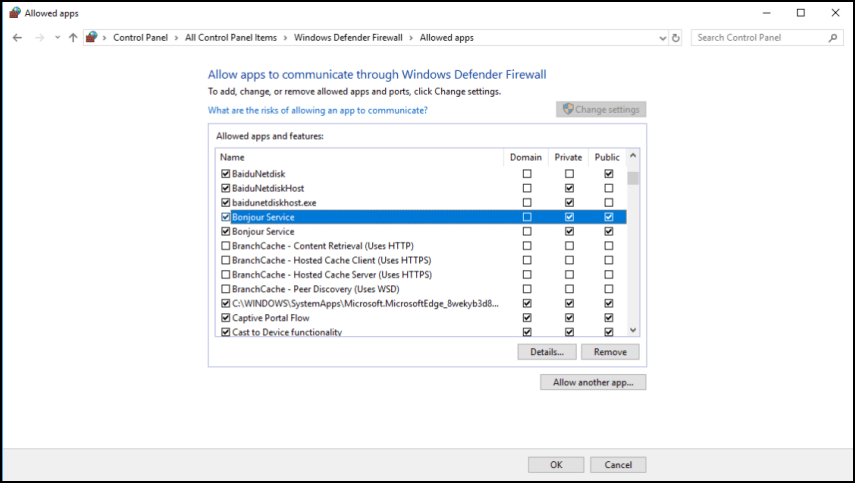855x483 pixels.
Task: Open the recent locations dropdown arrow
Action: 57,38
